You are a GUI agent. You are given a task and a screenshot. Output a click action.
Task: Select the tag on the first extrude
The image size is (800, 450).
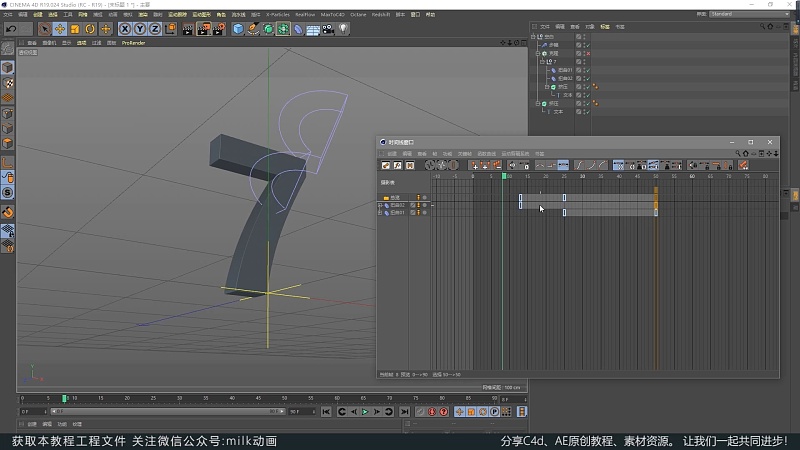click(595, 87)
